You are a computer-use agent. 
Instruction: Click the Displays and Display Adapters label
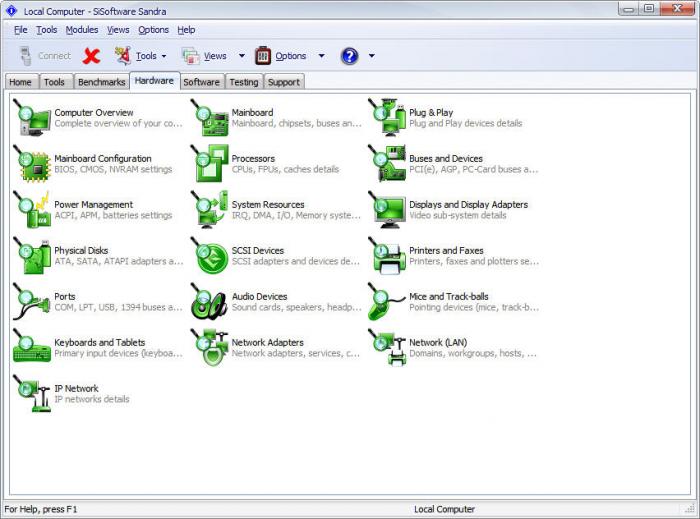468,204
